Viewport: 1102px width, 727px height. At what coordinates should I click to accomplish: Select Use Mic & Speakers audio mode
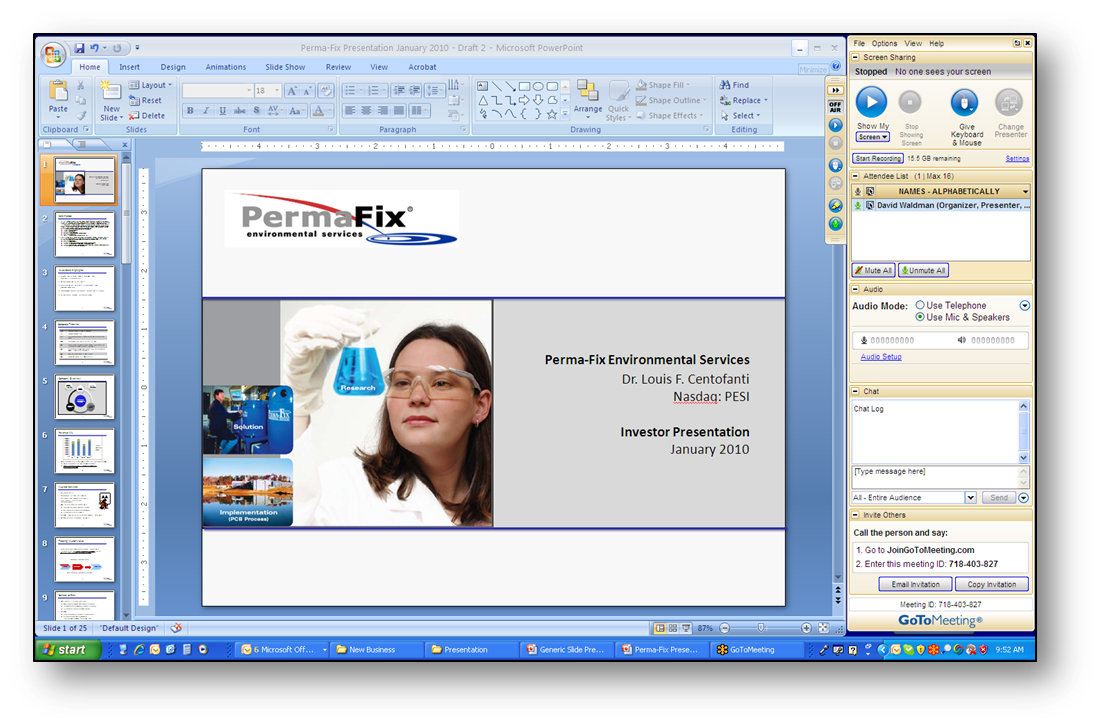(x=920, y=317)
